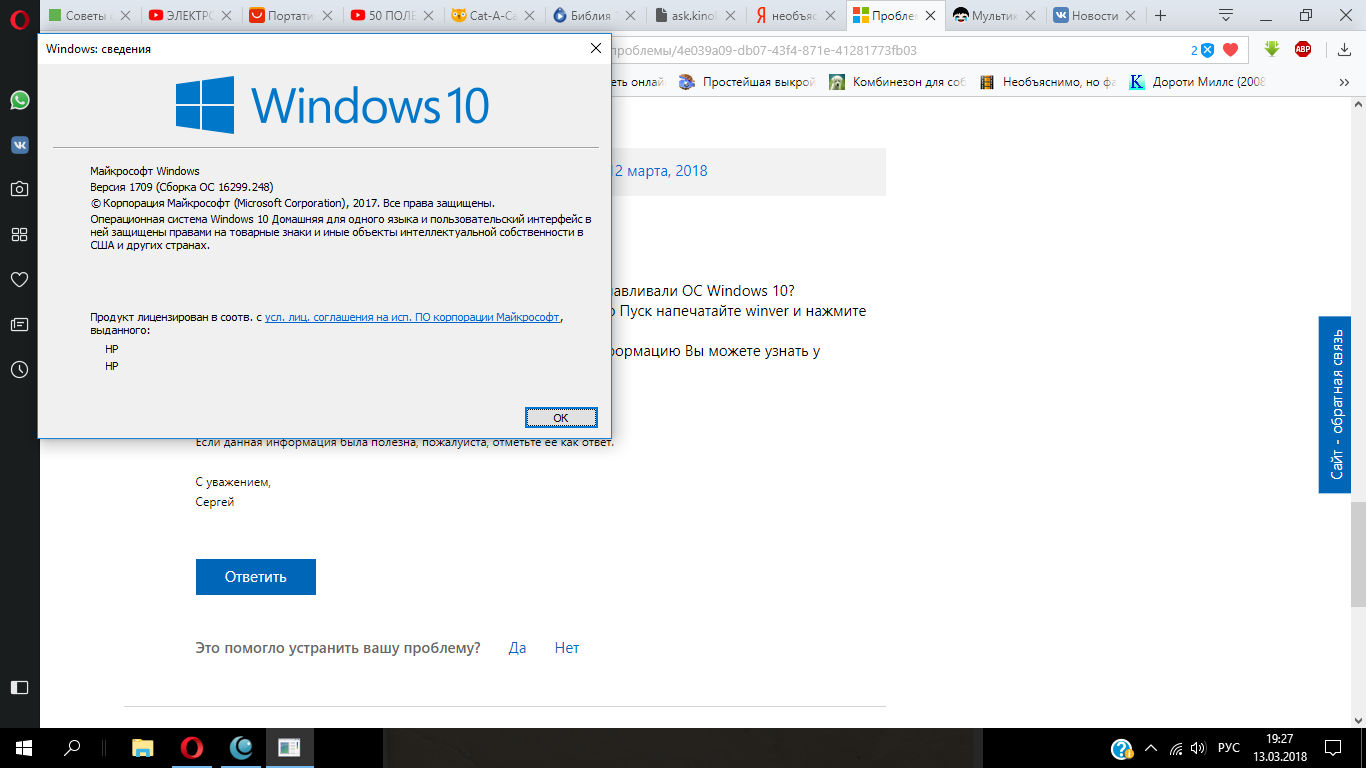Answer Нет to the helpfulness question
Screen dimensions: 1366x768
pos(567,648)
